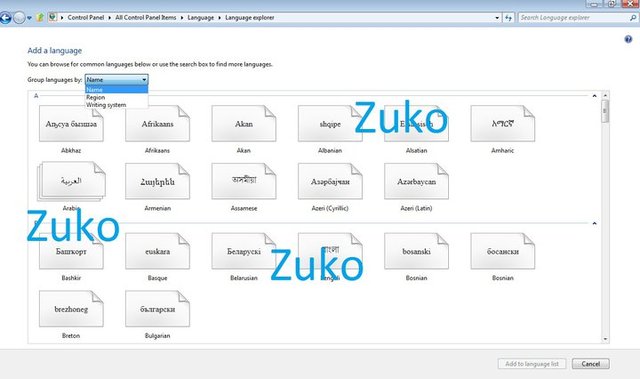Go to Control Panel in the breadcrumb
Viewport: 640px width, 379px height.
(86, 18)
